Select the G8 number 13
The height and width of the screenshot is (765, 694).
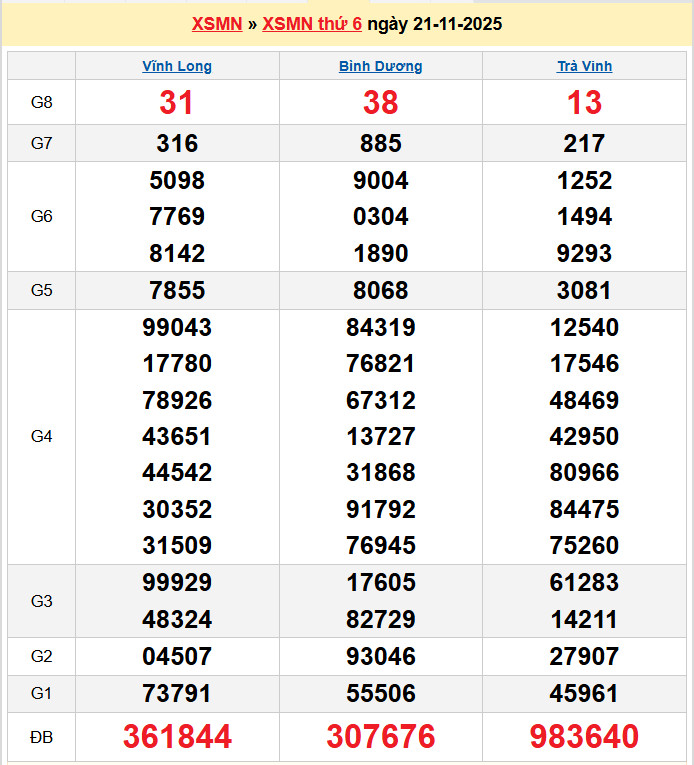point(584,102)
